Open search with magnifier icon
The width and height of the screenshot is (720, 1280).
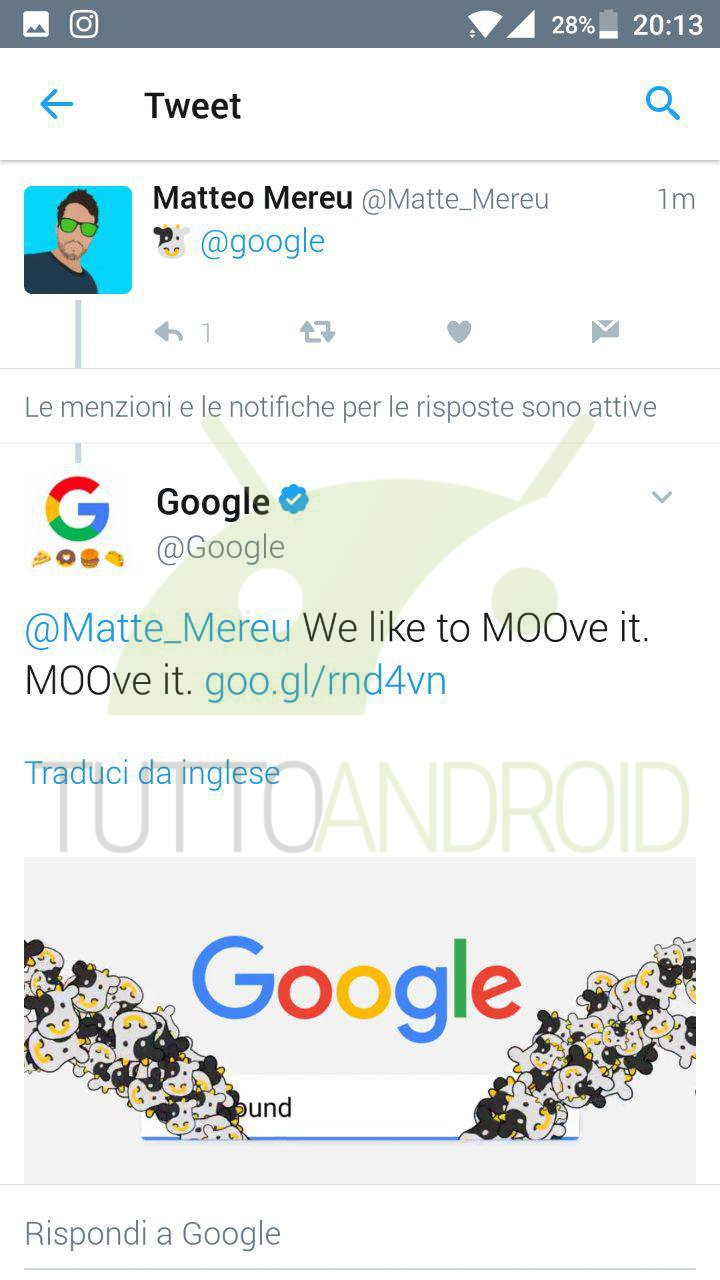pos(663,103)
